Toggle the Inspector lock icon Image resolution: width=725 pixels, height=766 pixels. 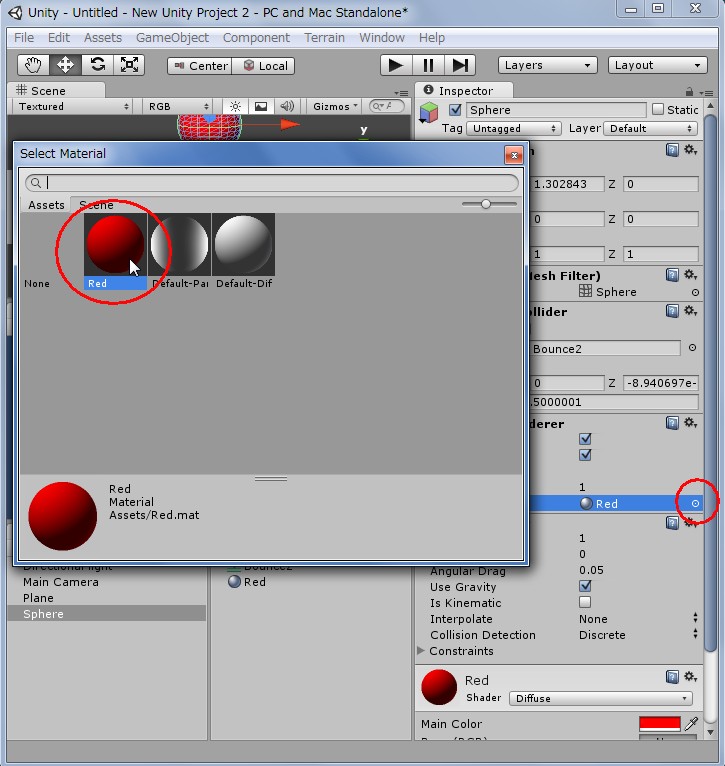click(x=689, y=91)
